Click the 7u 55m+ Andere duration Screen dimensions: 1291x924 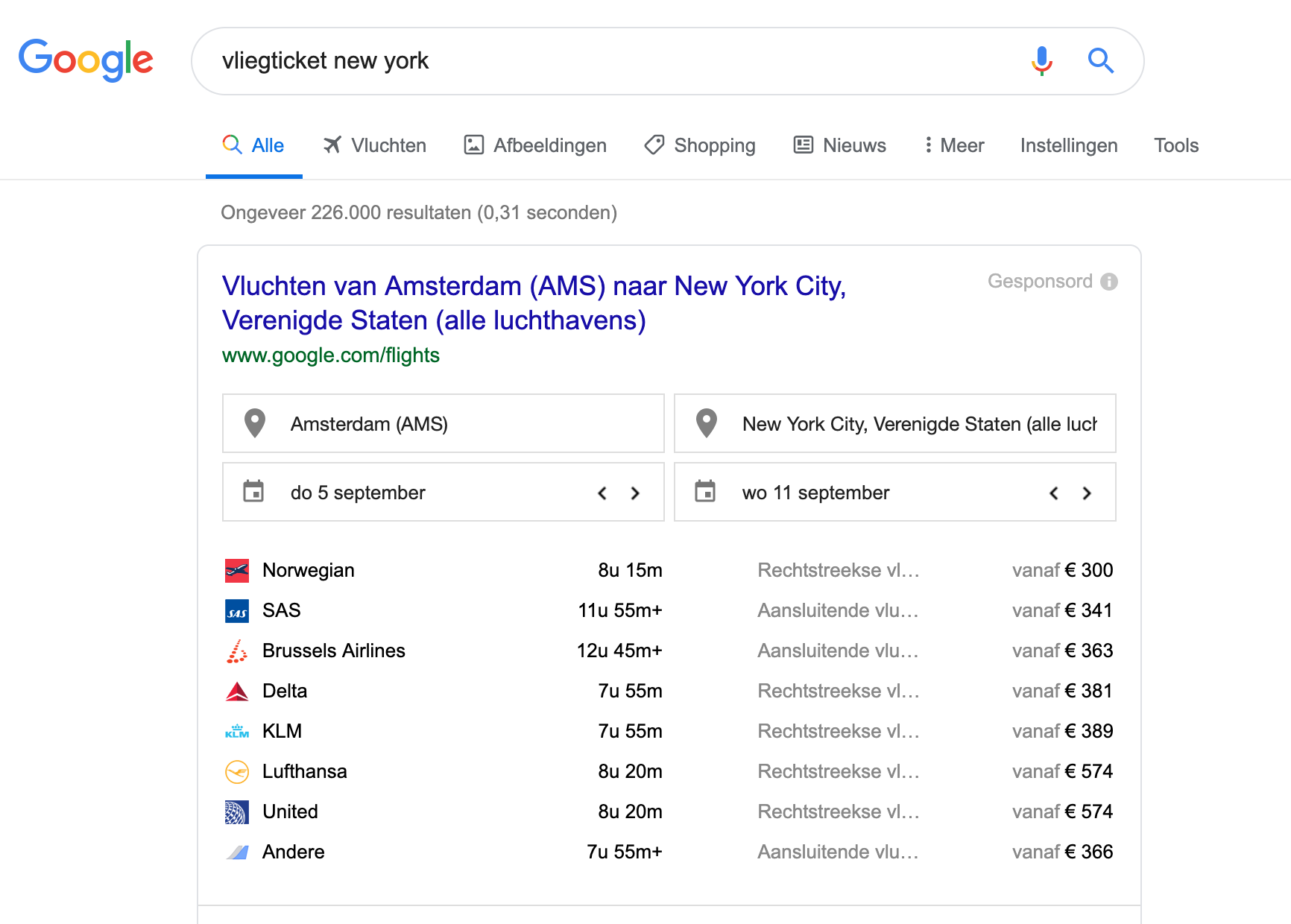(x=625, y=852)
